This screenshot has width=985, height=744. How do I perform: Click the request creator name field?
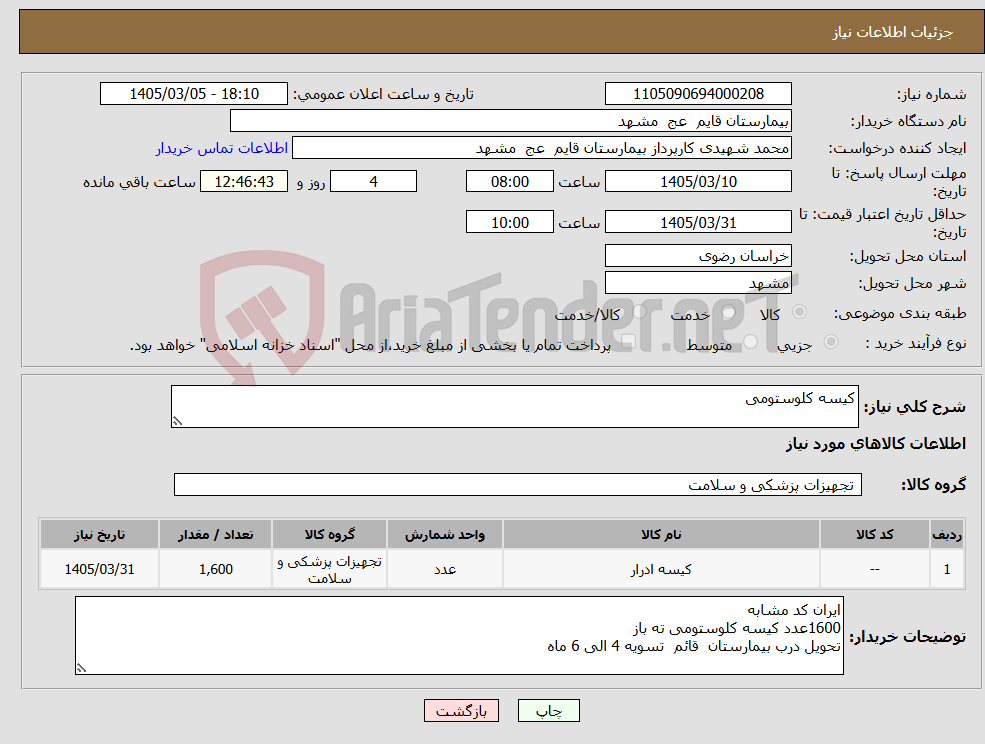[x=541, y=148]
